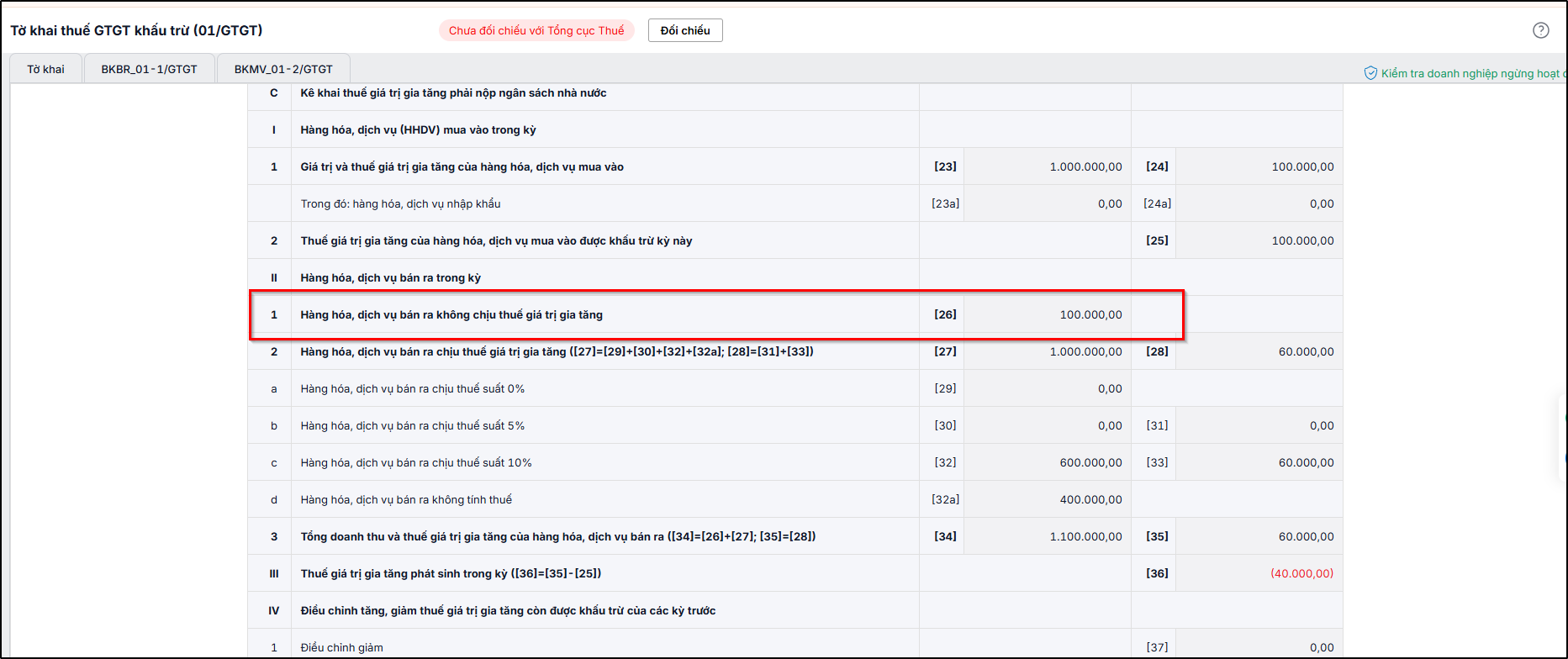Click the [35] value field 60.000,00

pyautogui.click(x=1259, y=536)
